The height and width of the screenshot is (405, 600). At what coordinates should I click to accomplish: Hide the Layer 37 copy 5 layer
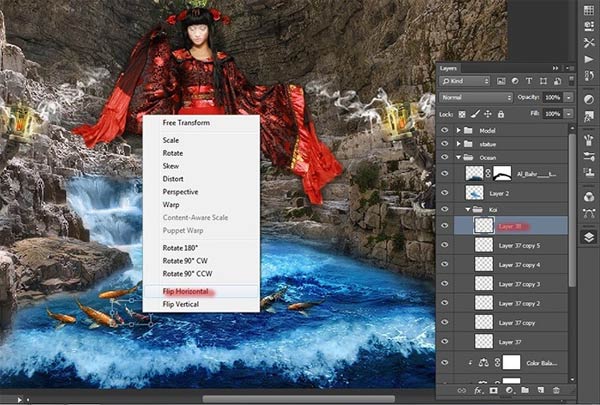pos(444,245)
